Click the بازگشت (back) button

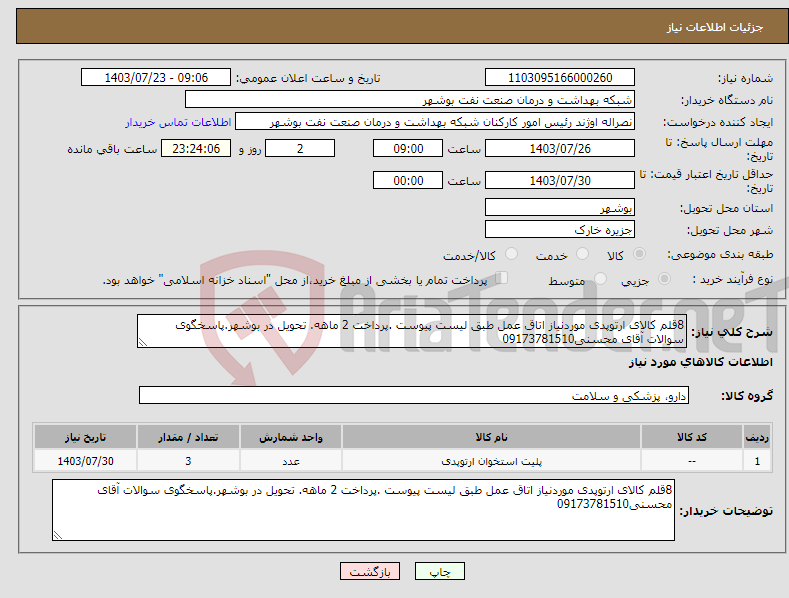coord(370,571)
